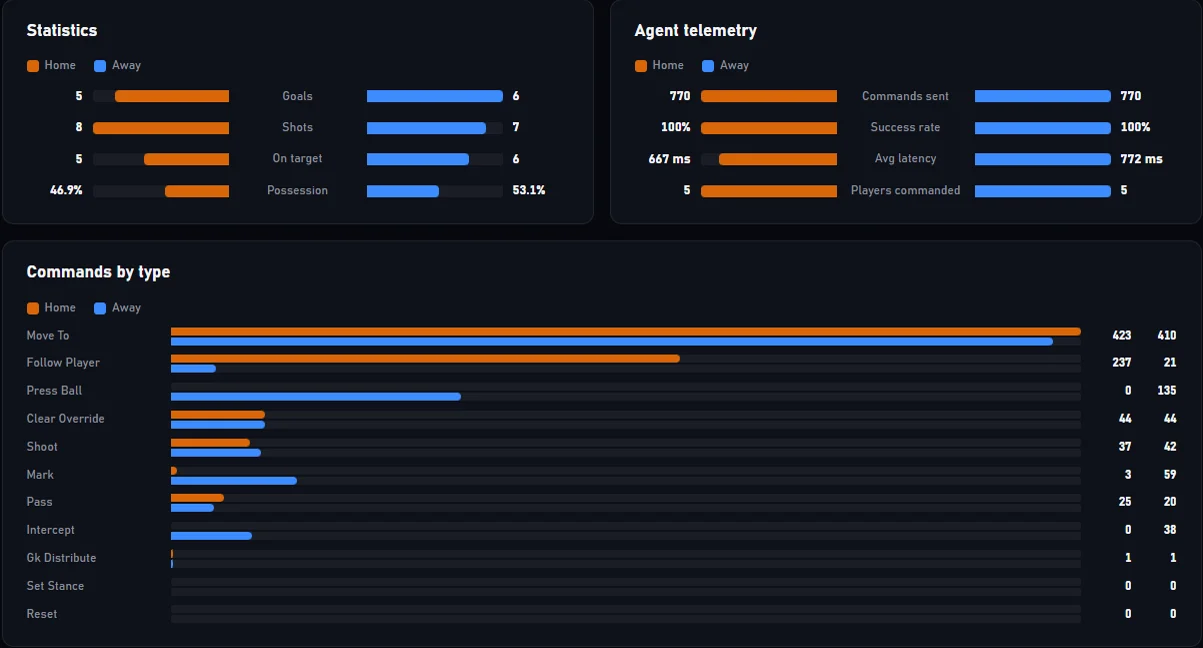Click the Intercept row label
This screenshot has height=648, width=1203.
pyautogui.click(x=50, y=530)
